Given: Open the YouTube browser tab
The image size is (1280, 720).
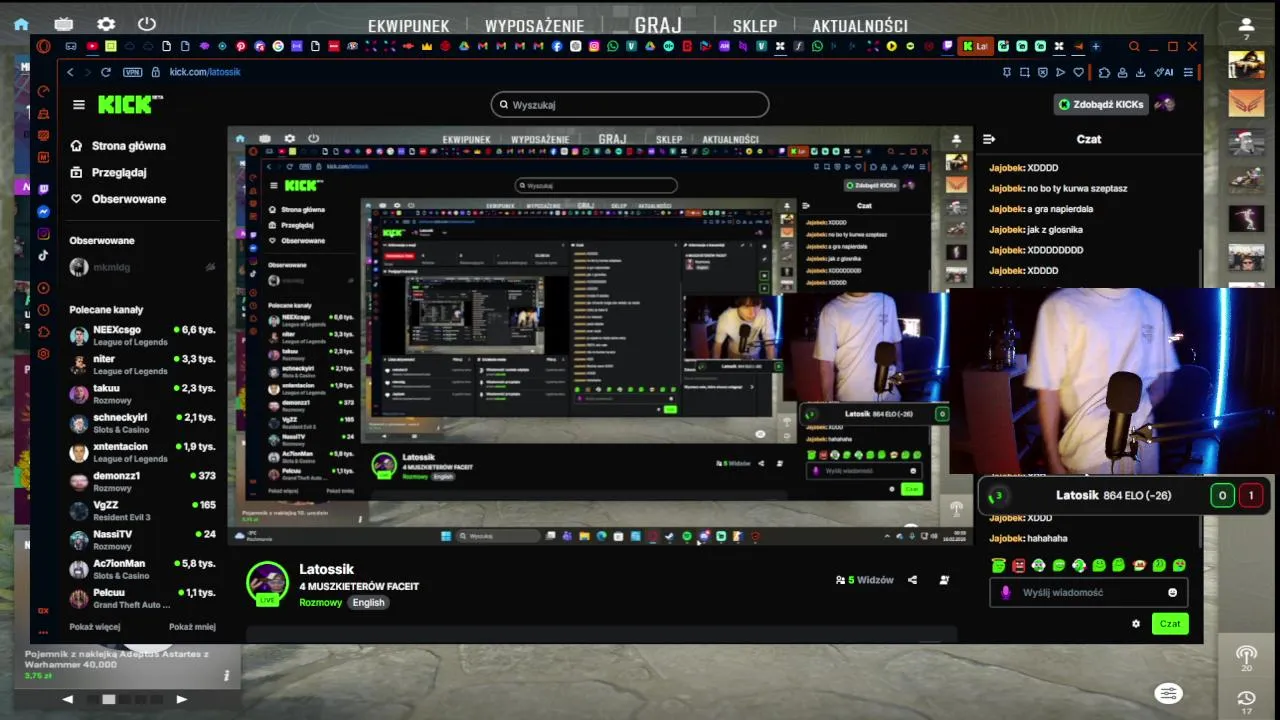Looking at the screenshot, I should [92, 46].
